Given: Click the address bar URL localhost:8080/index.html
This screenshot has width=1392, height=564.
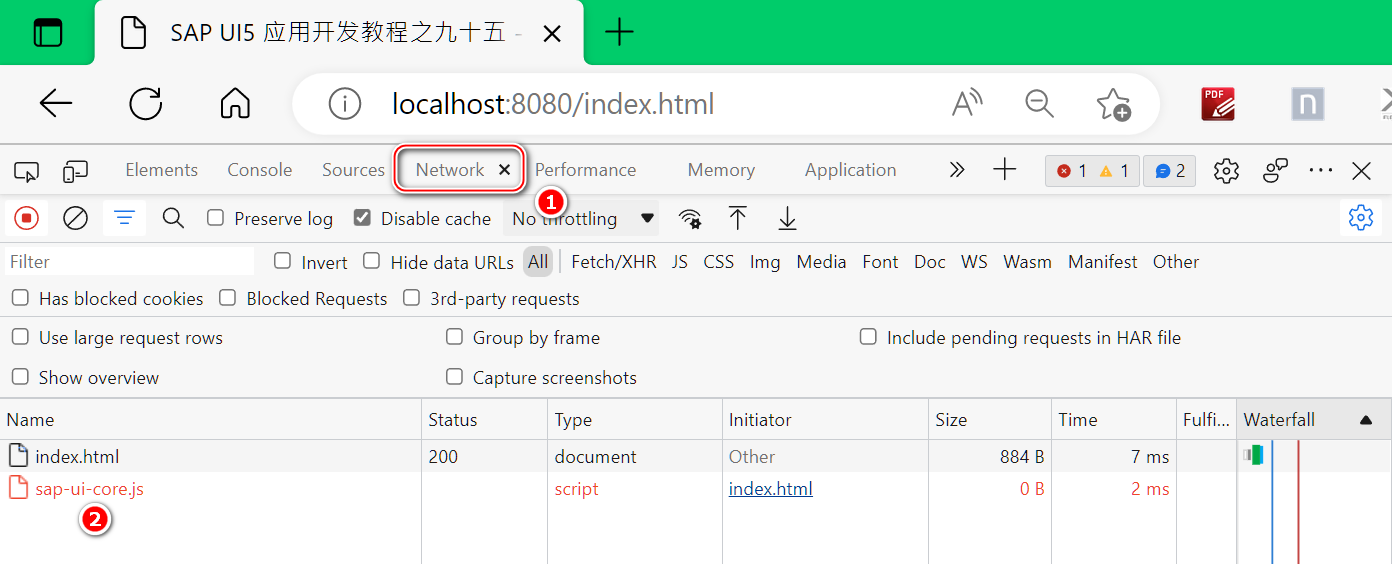Looking at the screenshot, I should coord(553,103).
